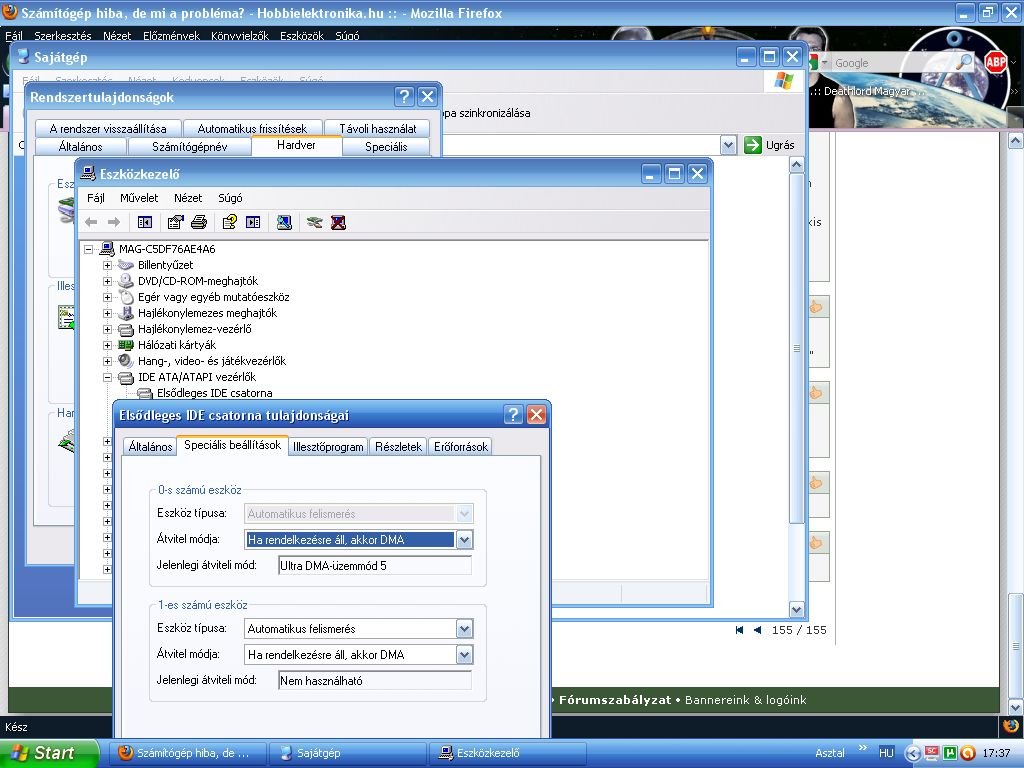Screen dimensions: 1024x768
Task: Open Súgó menu in Eszközkezelő
Action: (230, 198)
